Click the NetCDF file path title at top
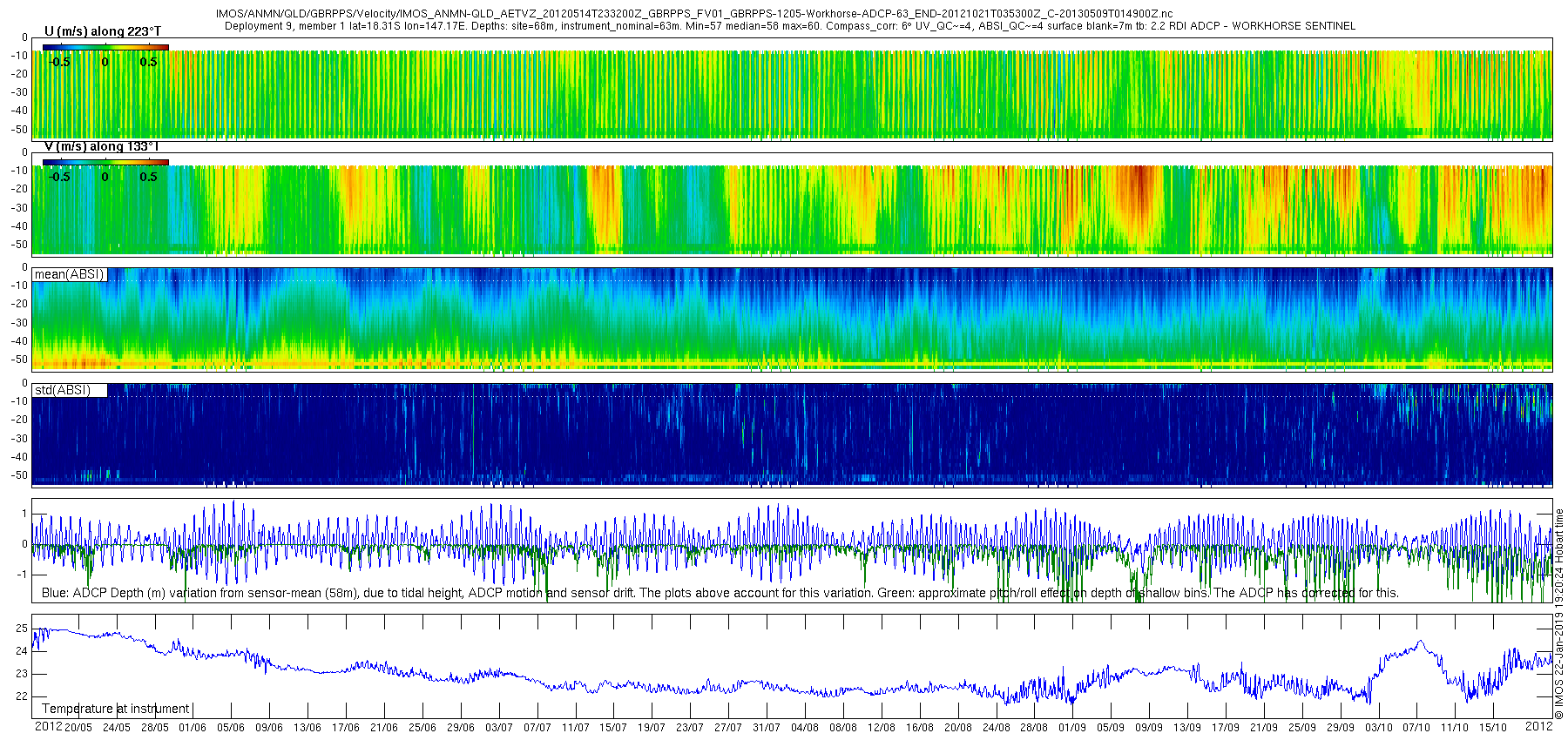1568x740 pixels. (694, 14)
